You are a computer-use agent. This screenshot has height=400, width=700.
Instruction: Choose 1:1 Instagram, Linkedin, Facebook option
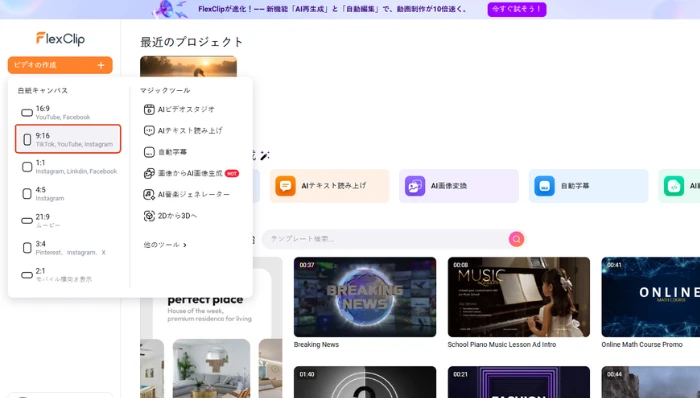(68, 167)
